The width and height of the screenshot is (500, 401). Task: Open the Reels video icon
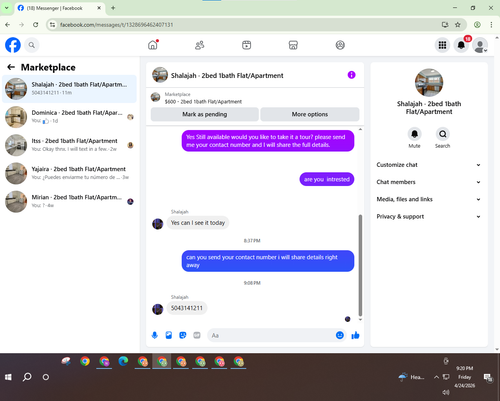246,45
